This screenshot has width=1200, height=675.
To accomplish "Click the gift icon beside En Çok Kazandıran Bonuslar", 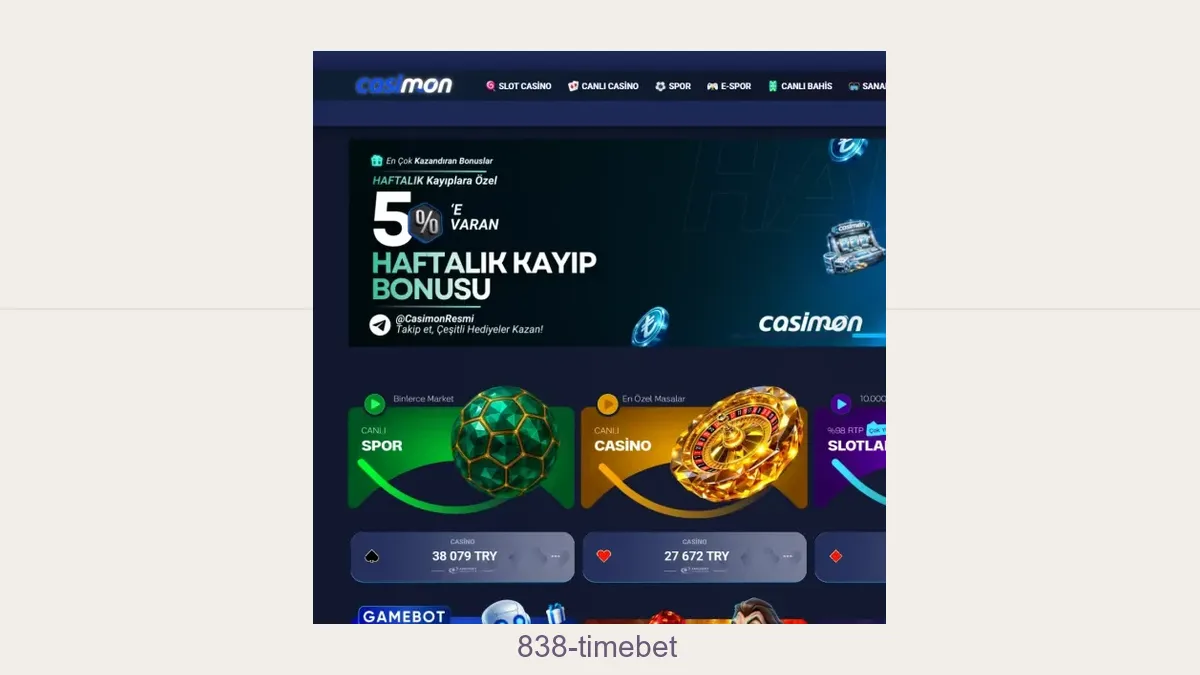I will [x=377, y=160].
